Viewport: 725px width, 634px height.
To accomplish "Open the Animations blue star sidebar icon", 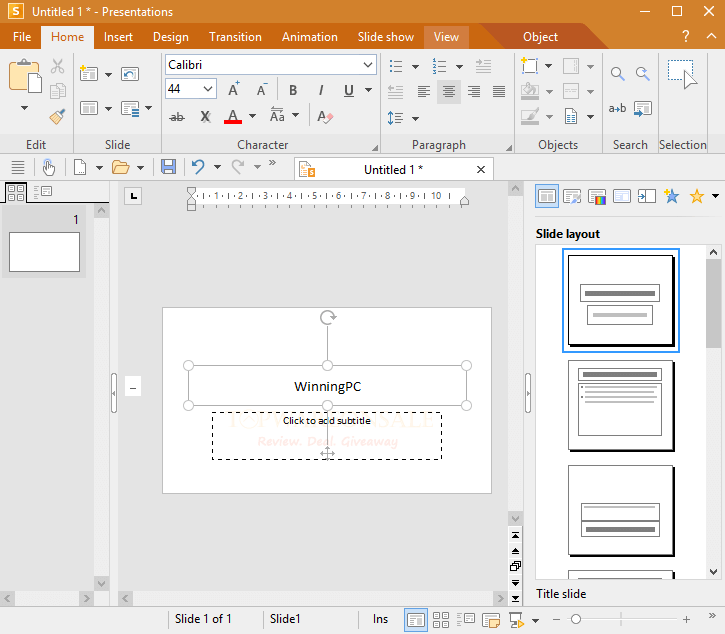I will [671, 197].
